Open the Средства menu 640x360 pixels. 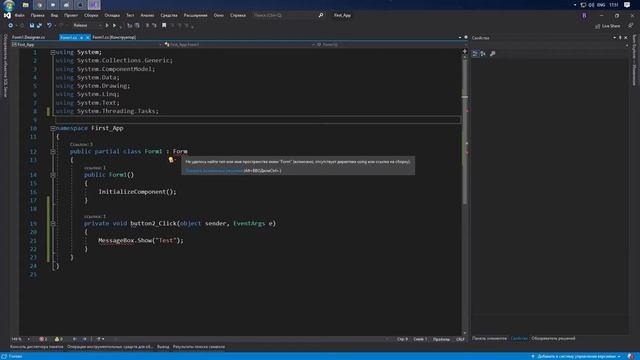tap(169, 15)
